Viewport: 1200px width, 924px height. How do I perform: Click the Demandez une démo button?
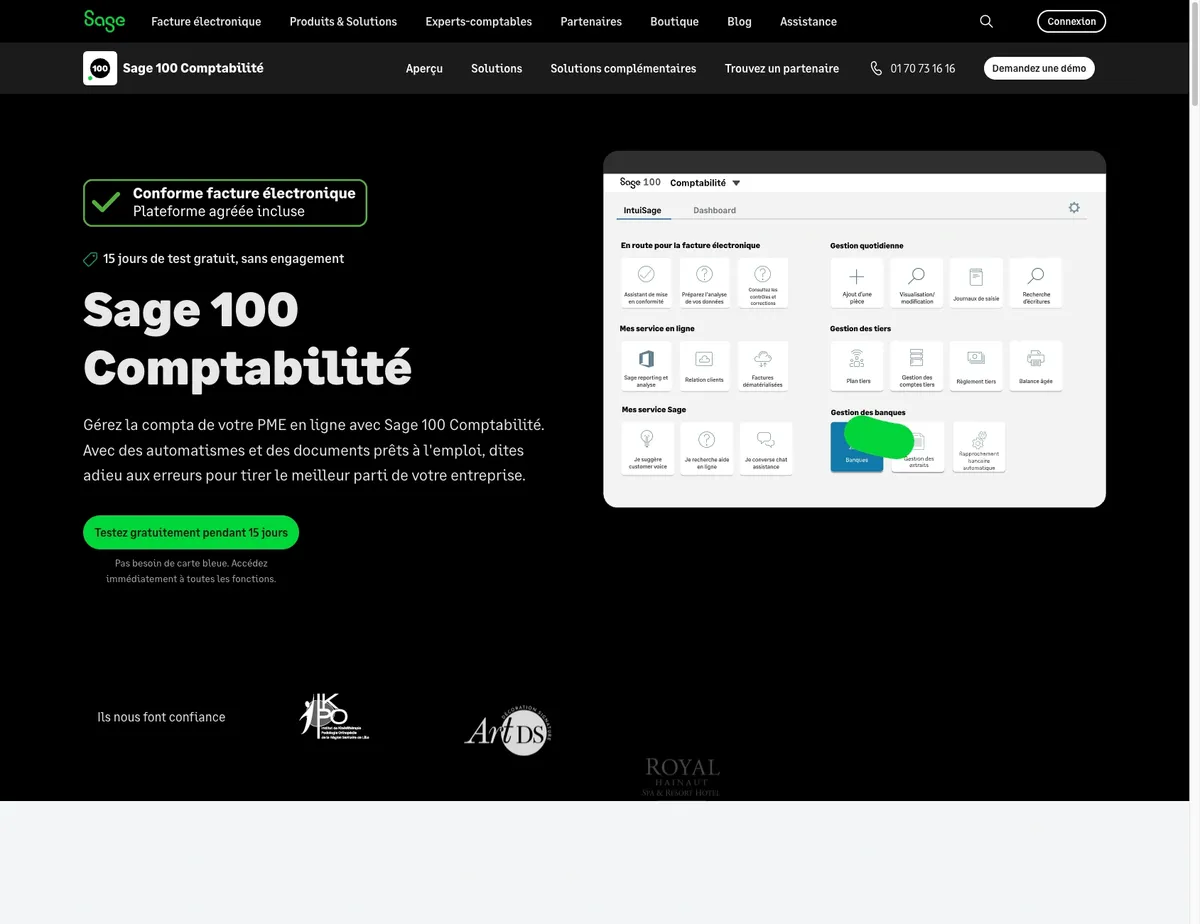pyautogui.click(x=1039, y=68)
